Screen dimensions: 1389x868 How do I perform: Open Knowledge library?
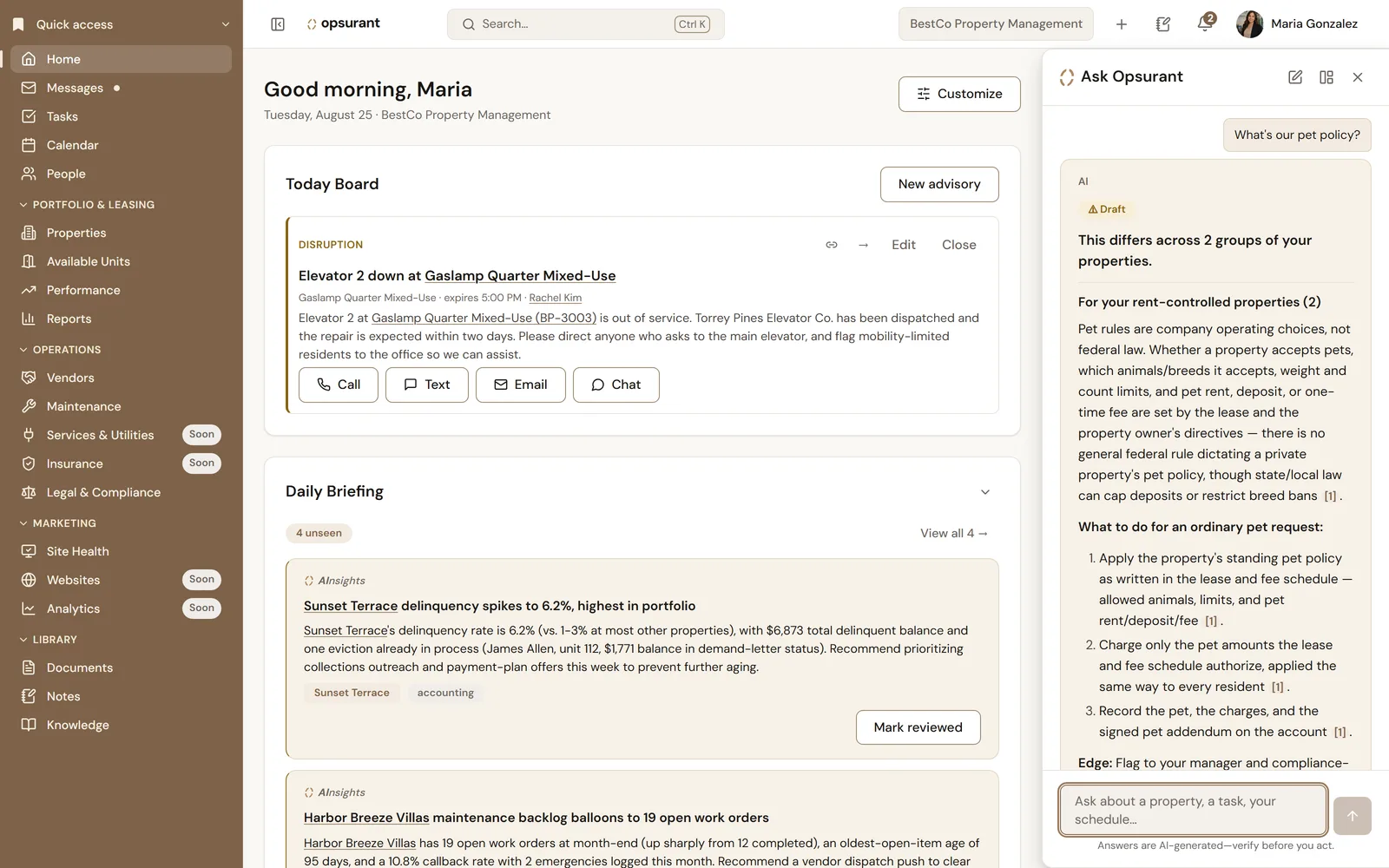[x=122, y=725]
